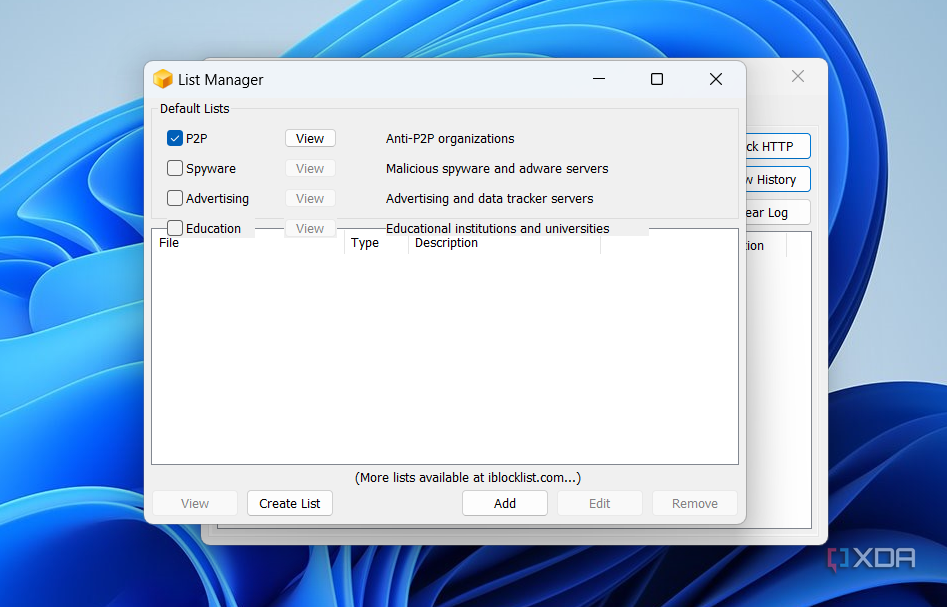Screen dimensions: 947x607
Task: Click the View button beside Create List
Action: click(194, 503)
